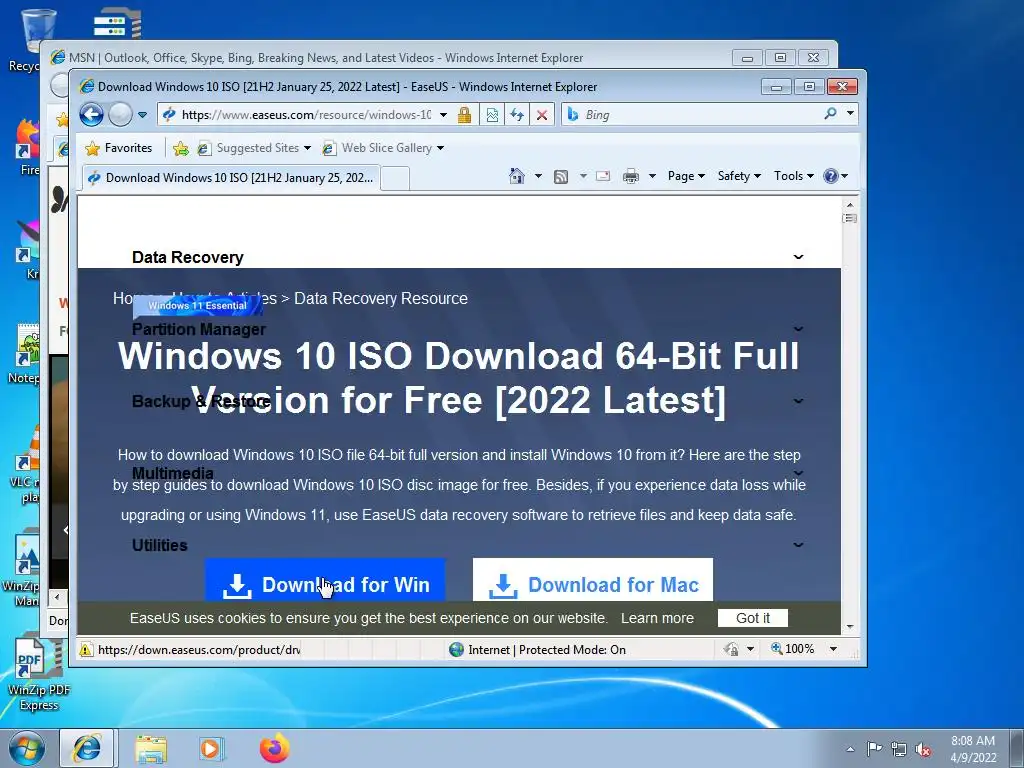The height and width of the screenshot is (768, 1024).
Task: Show hidden system tray icons
Action: tap(850, 750)
